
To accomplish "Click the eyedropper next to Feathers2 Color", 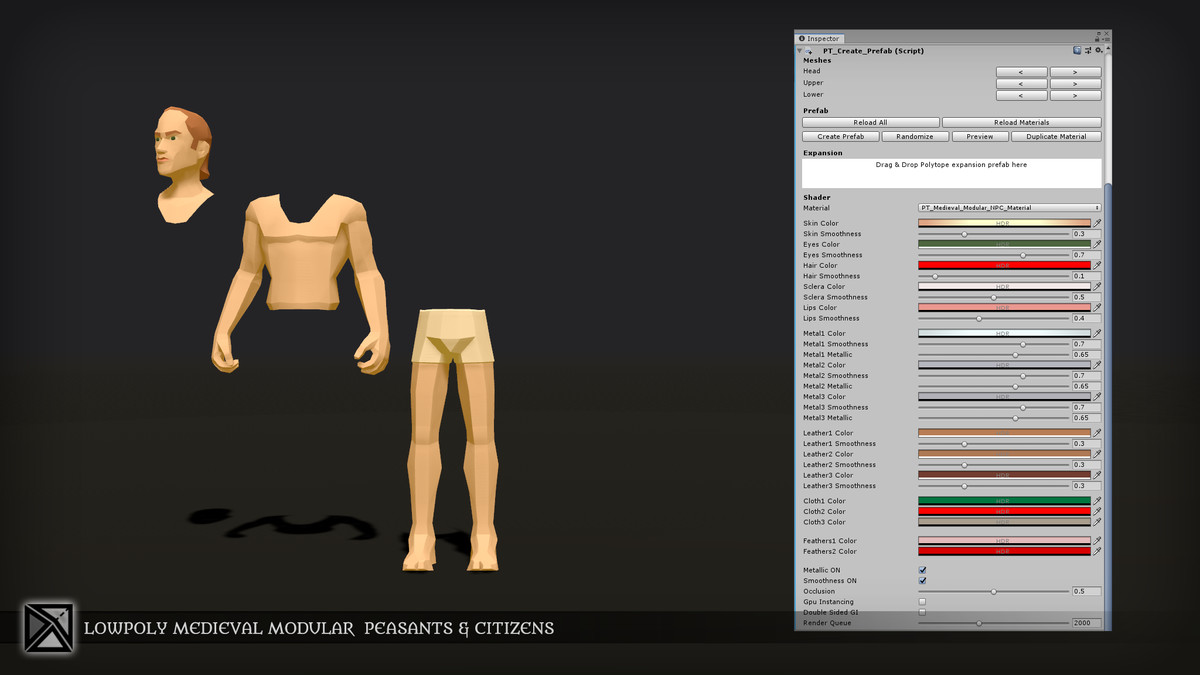I will [x=1096, y=551].
